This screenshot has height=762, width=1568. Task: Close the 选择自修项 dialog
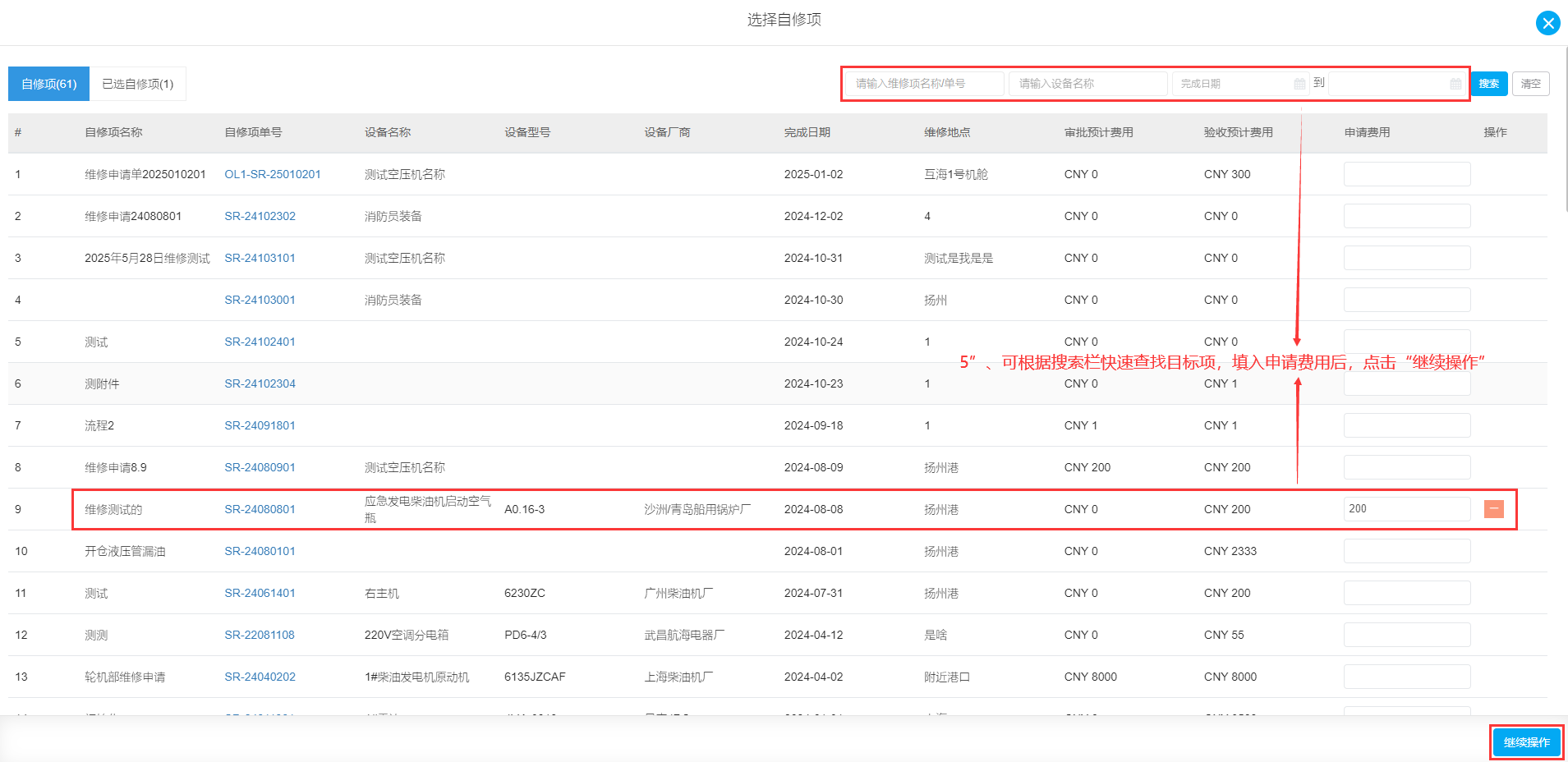(1547, 23)
